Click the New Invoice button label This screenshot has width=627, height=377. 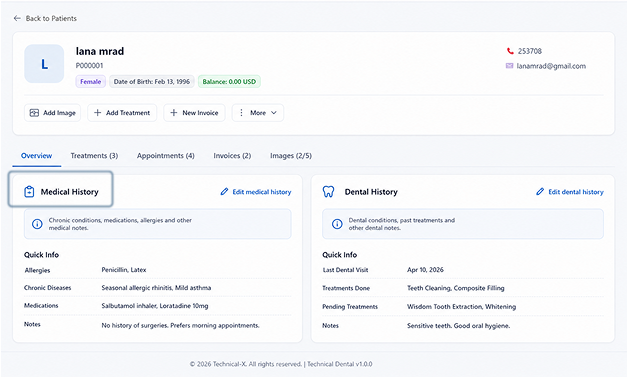coord(200,113)
